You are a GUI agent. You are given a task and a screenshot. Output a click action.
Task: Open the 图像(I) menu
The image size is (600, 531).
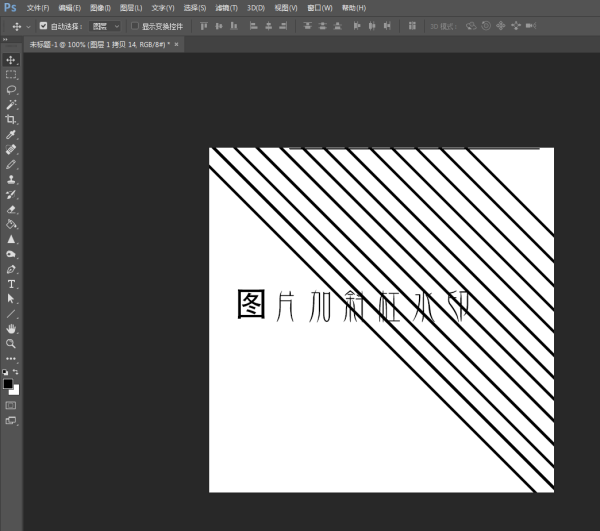click(x=100, y=8)
